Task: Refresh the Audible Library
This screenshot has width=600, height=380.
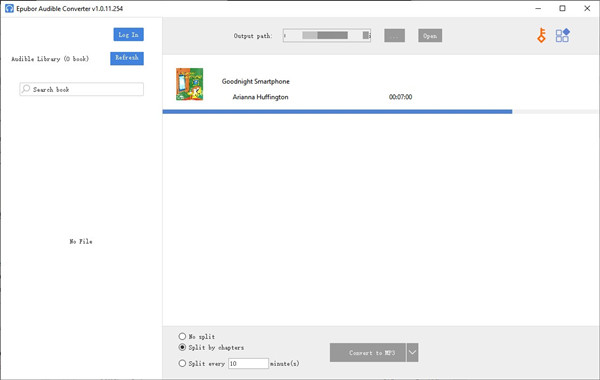Action: point(127,58)
